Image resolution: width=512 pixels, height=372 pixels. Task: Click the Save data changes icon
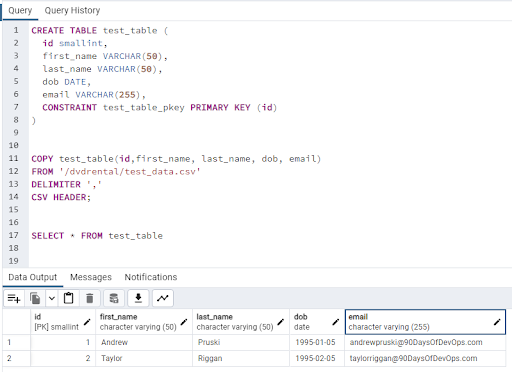[x=114, y=298]
